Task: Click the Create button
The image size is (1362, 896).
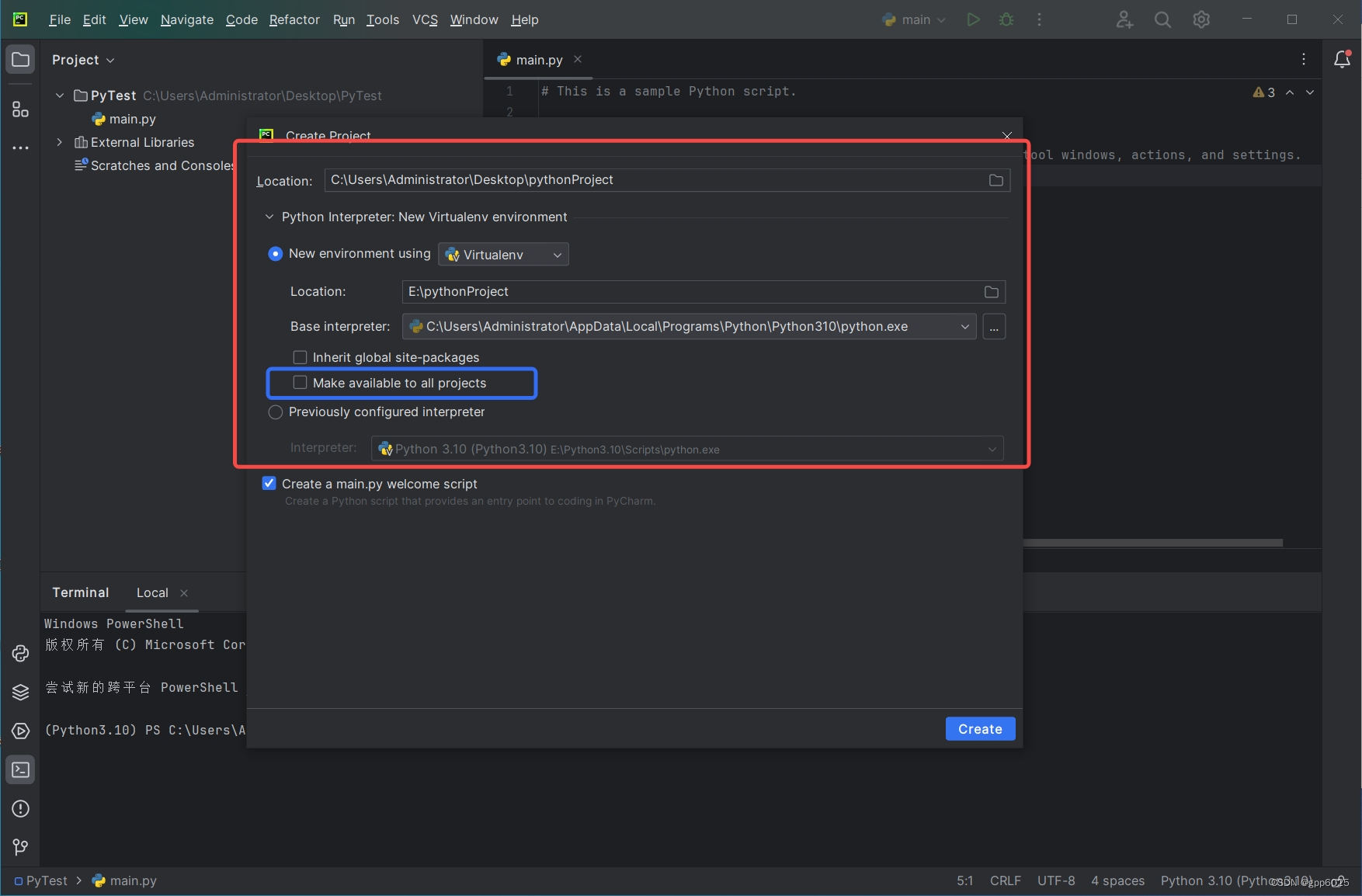Action: pos(980,729)
